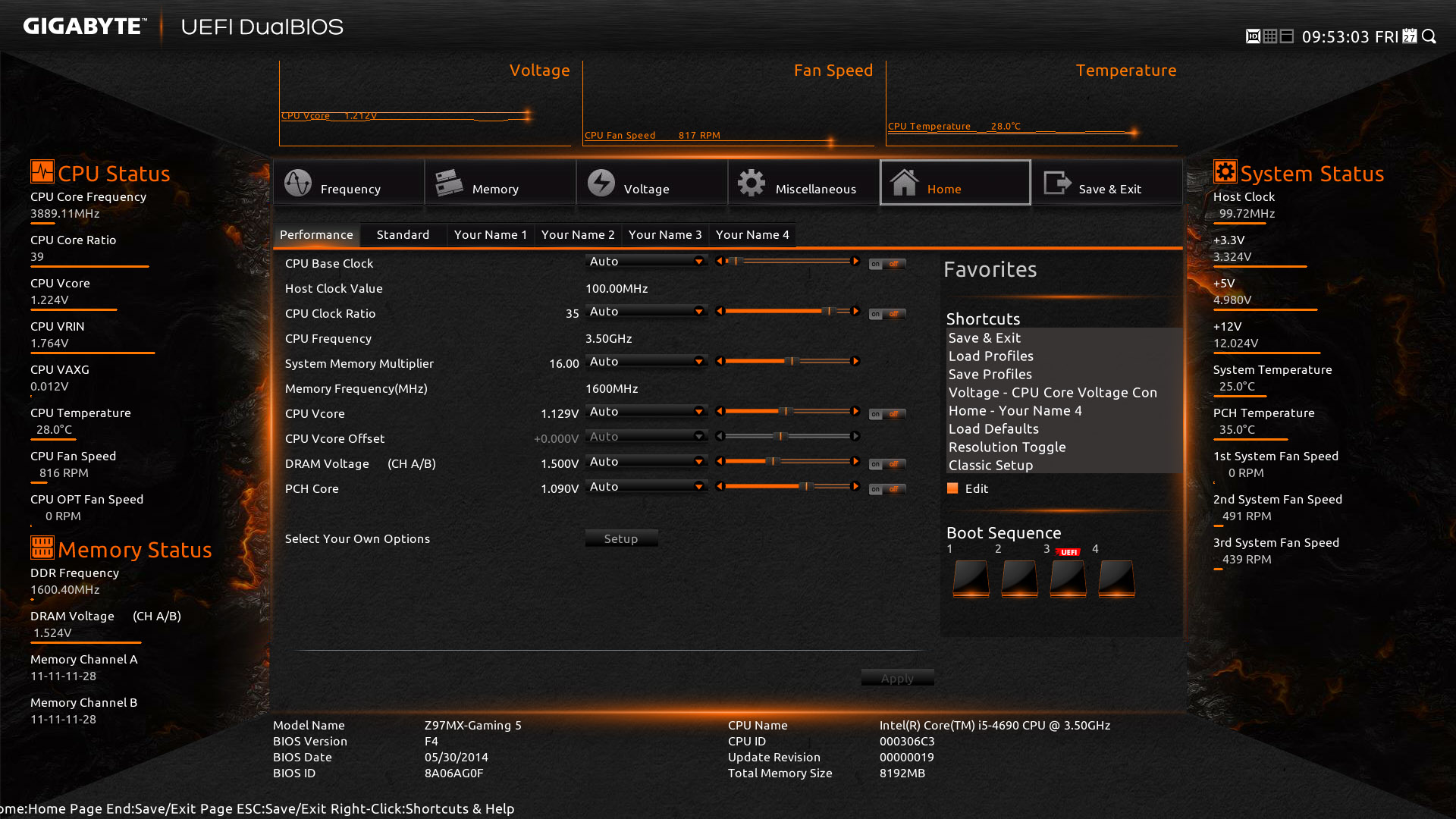Open the CPU Clock Ratio Auto dropdown
Viewport: 1456px width, 819px height.
coord(646,311)
